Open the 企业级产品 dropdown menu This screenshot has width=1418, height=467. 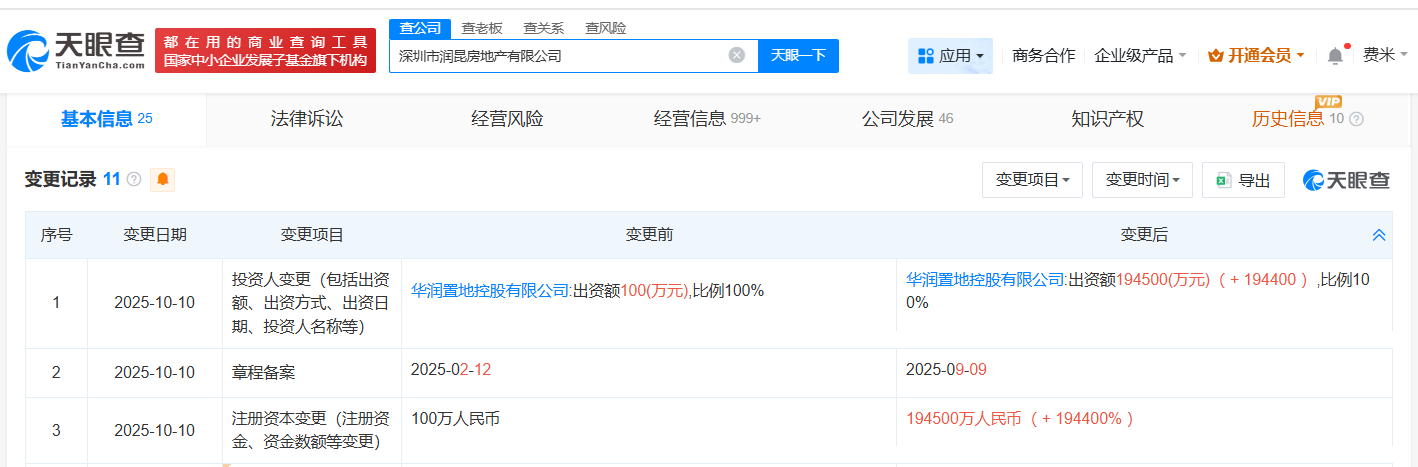click(x=1140, y=56)
